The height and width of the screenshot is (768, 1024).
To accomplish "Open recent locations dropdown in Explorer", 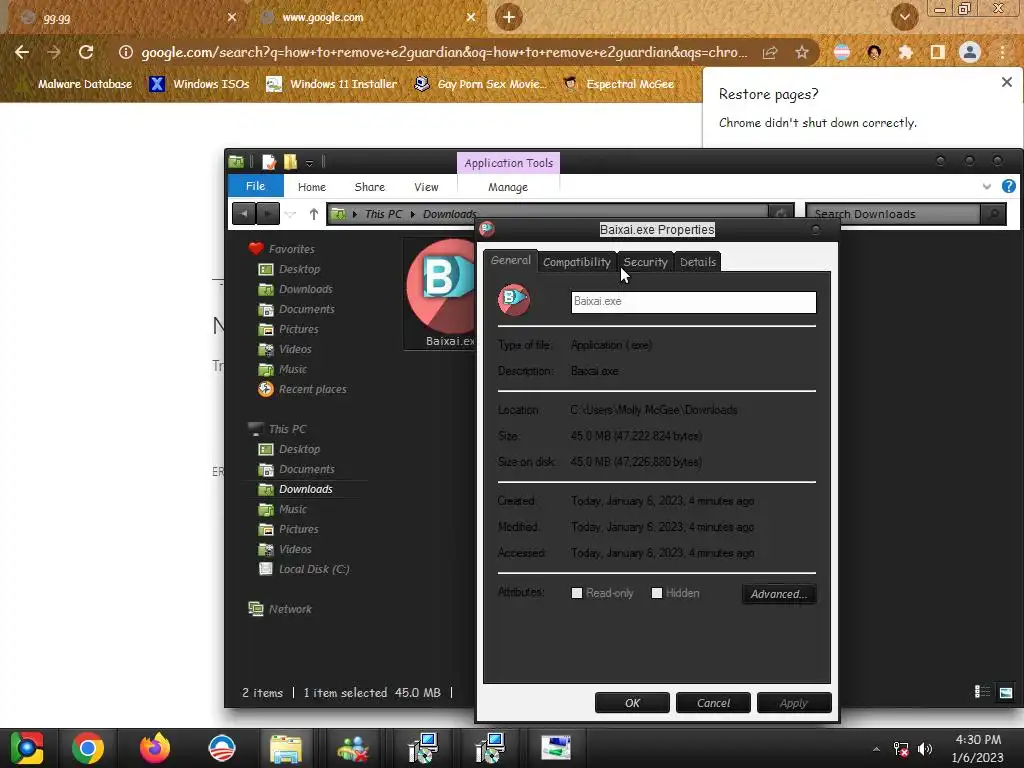I will coord(291,214).
